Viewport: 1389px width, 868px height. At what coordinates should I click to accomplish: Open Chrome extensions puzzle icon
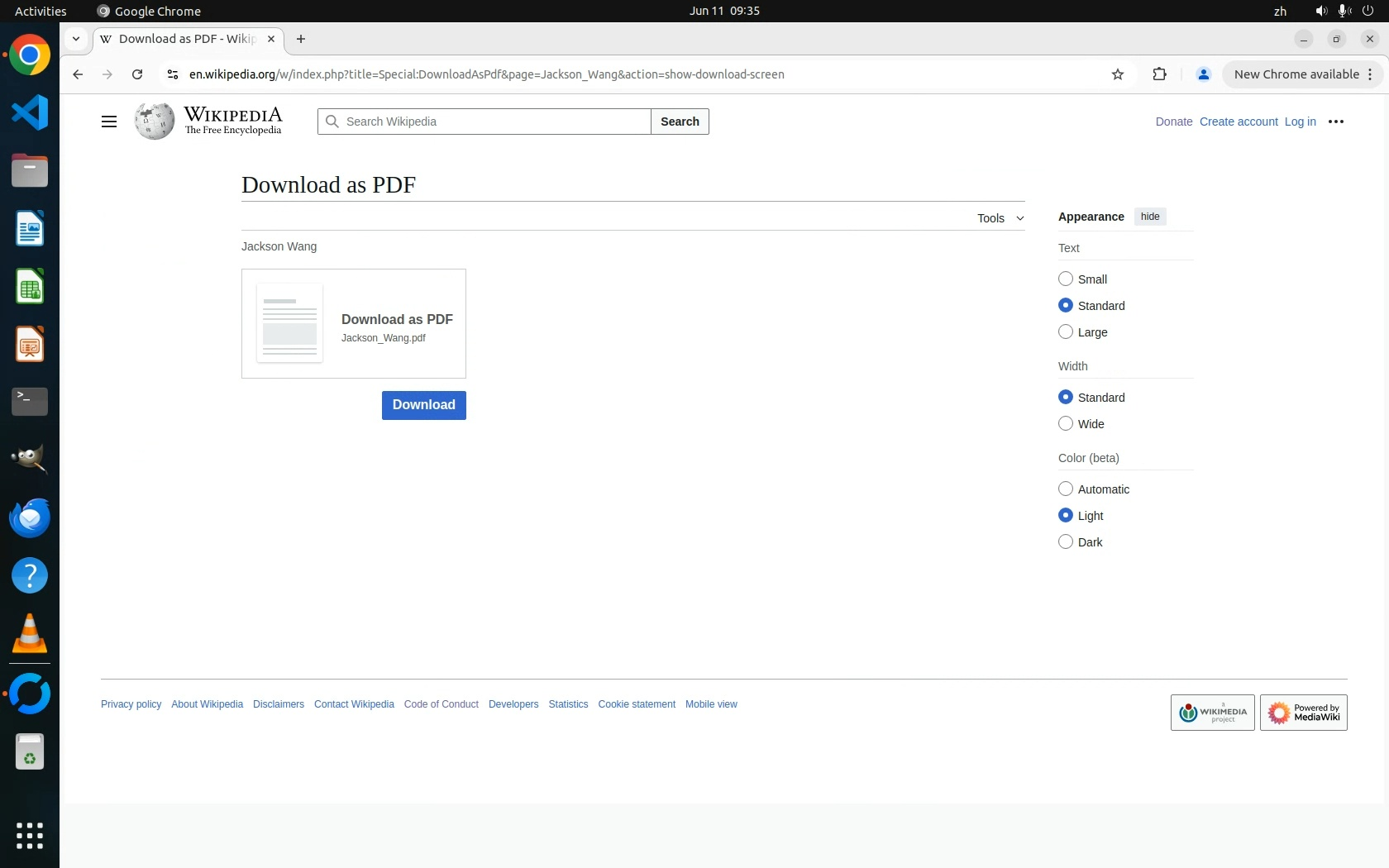[1159, 74]
